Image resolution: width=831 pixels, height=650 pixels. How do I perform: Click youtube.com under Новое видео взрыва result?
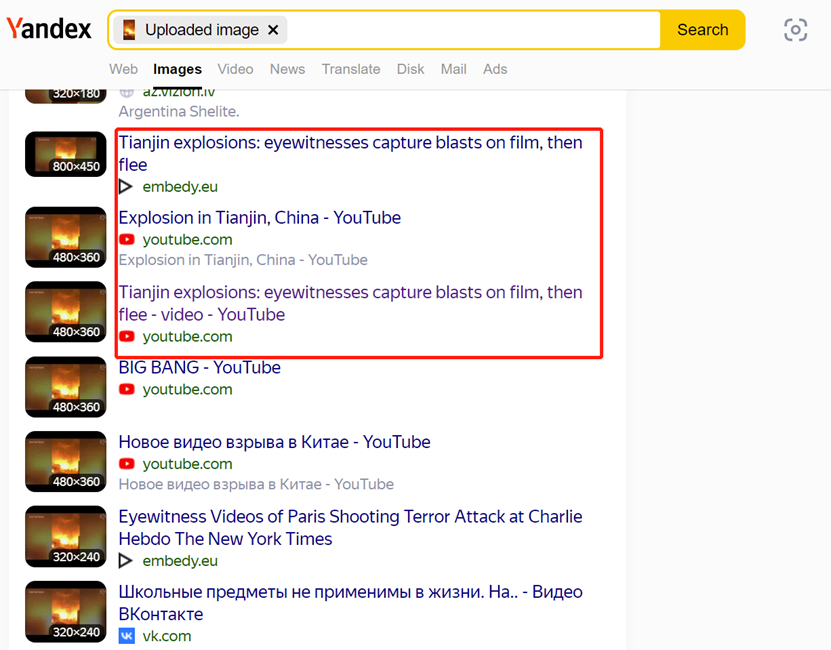[x=188, y=464]
